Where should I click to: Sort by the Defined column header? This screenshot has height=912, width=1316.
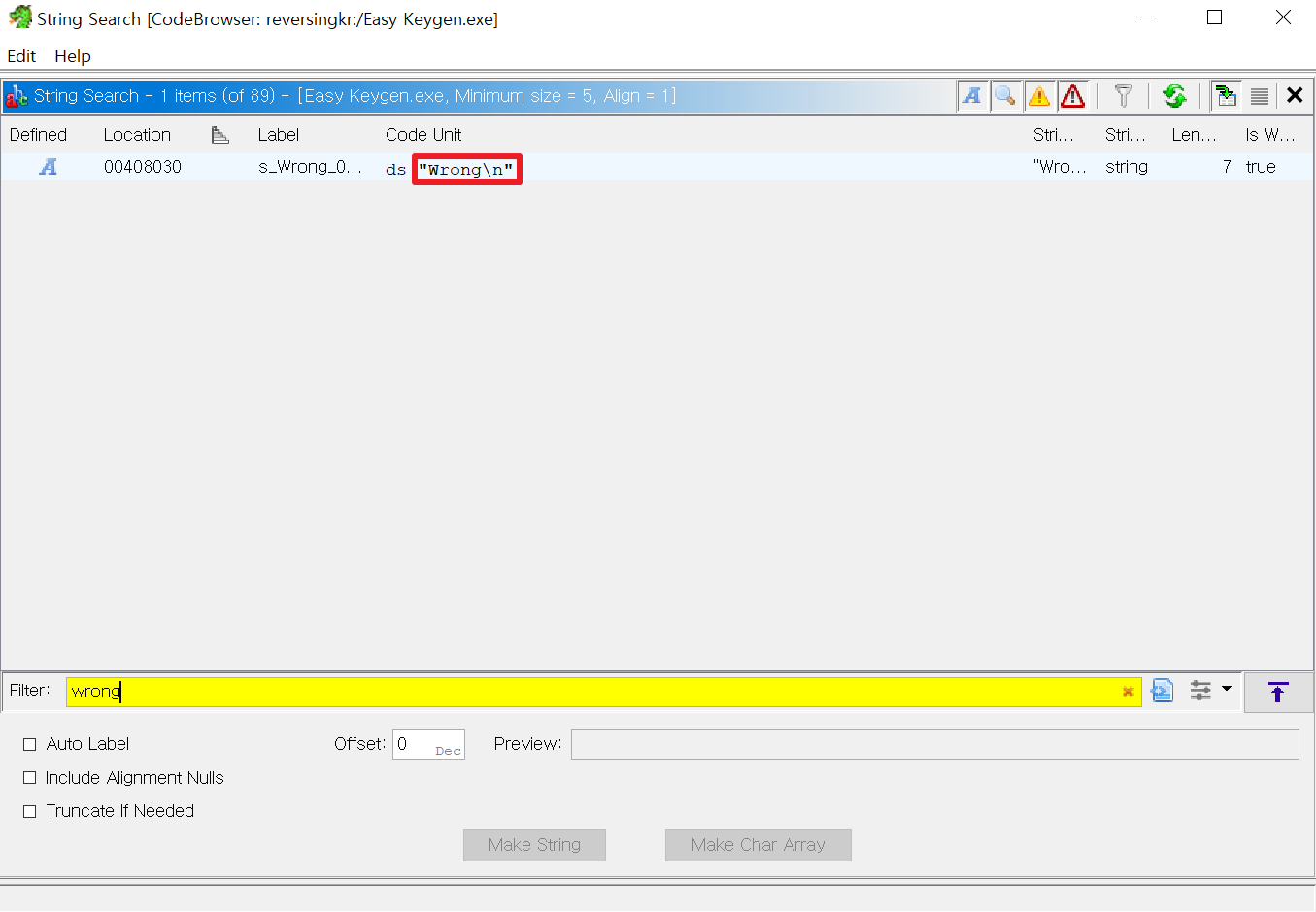(39, 135)
